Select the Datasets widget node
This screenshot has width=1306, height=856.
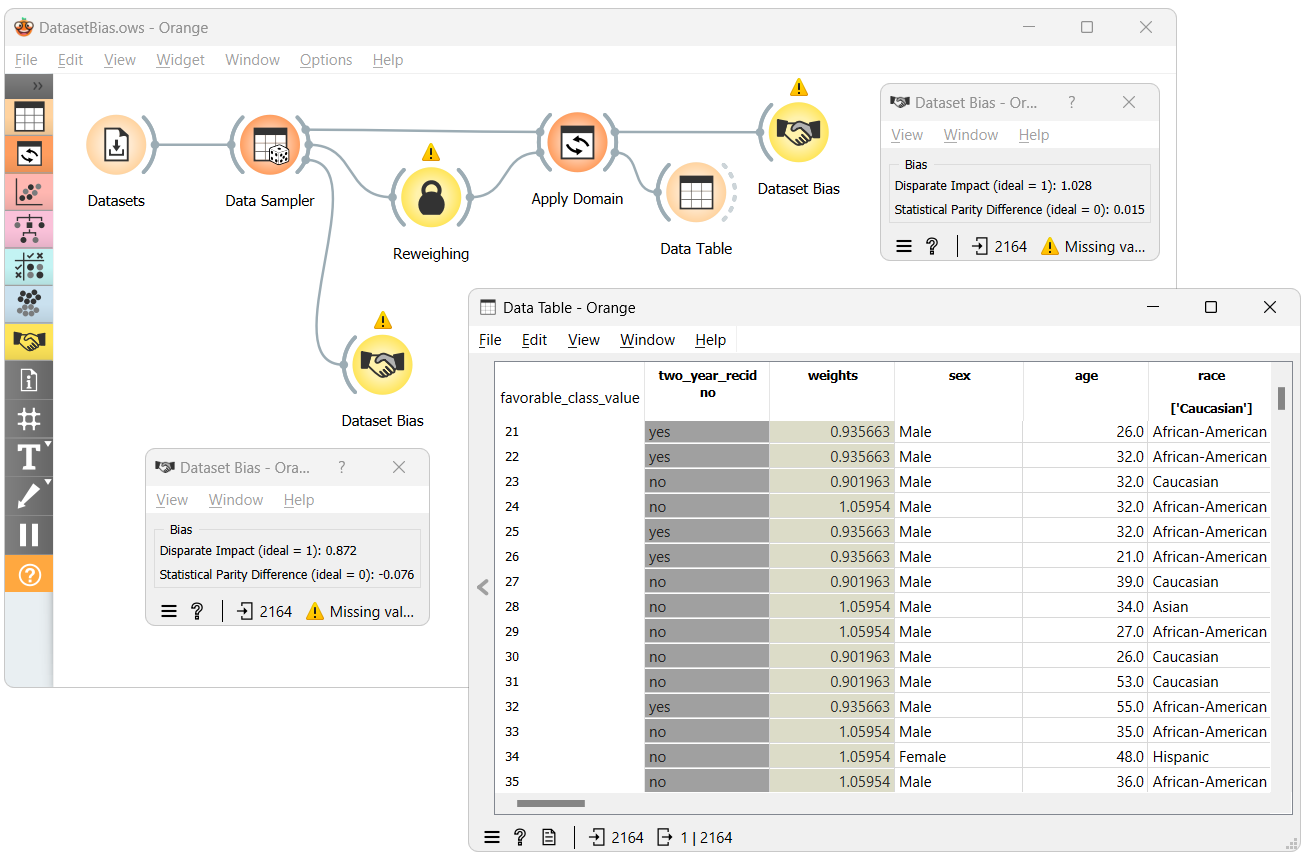tap(116, 145)
